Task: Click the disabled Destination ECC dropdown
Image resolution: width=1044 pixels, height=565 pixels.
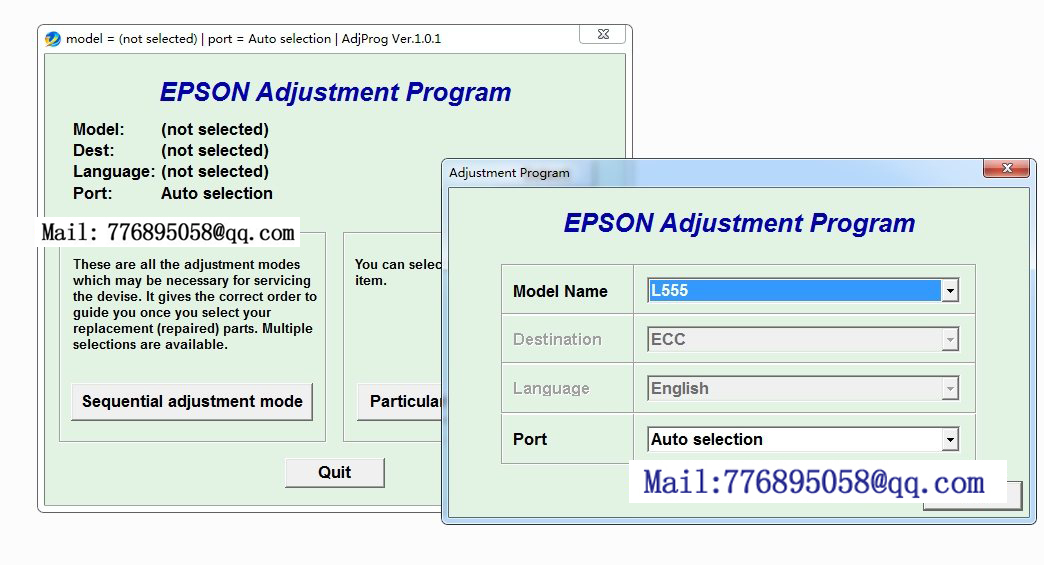Action: pos(803,339)
